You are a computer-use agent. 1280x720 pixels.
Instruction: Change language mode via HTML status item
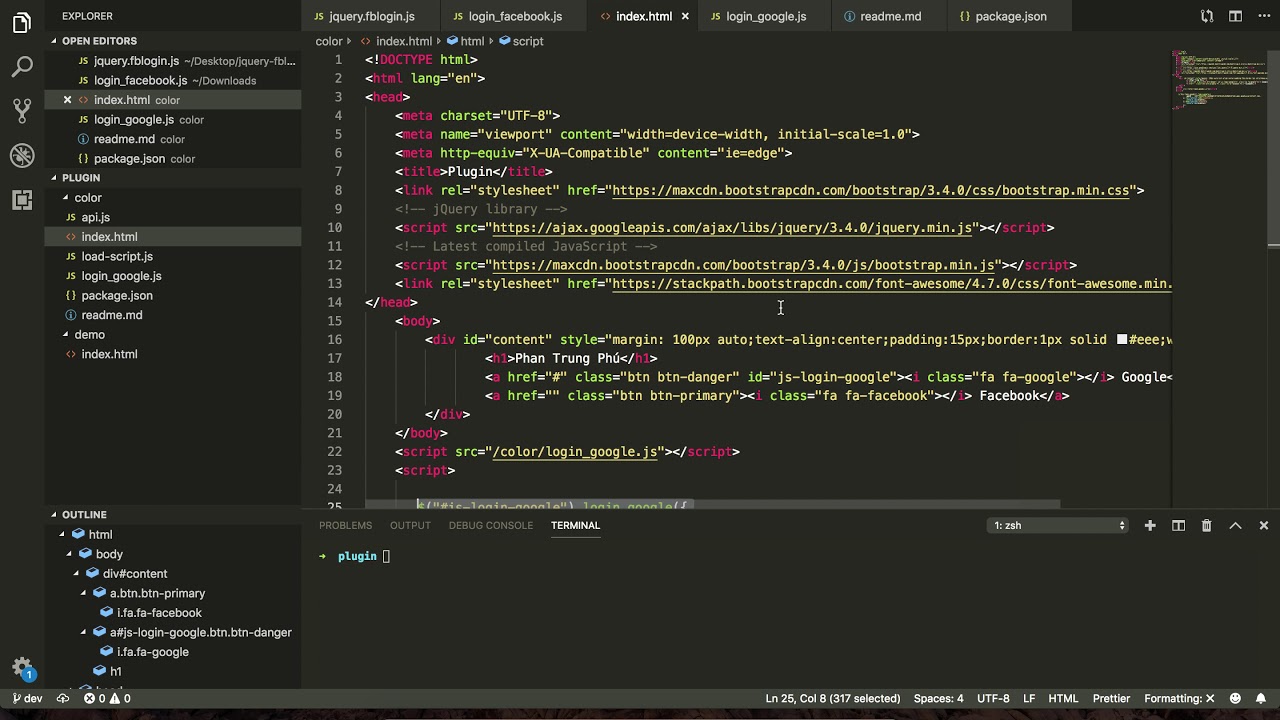click(x=1063, y=698)
